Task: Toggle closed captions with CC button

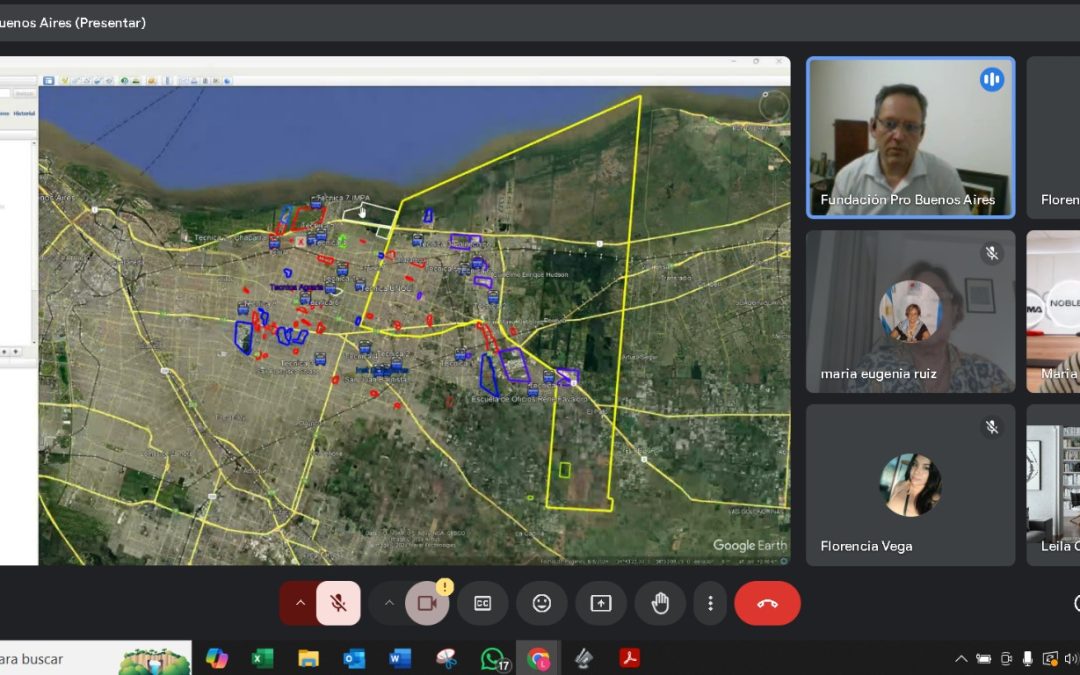Action: click(483, 603)
